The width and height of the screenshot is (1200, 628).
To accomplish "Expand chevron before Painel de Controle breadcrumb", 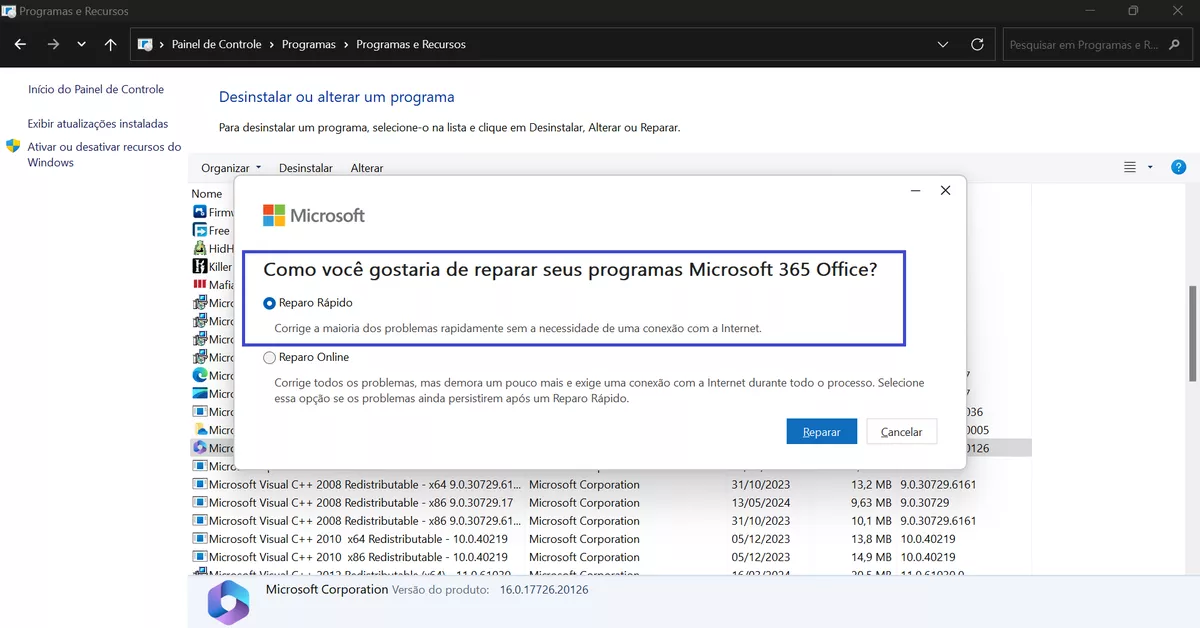I will point(162,45).
